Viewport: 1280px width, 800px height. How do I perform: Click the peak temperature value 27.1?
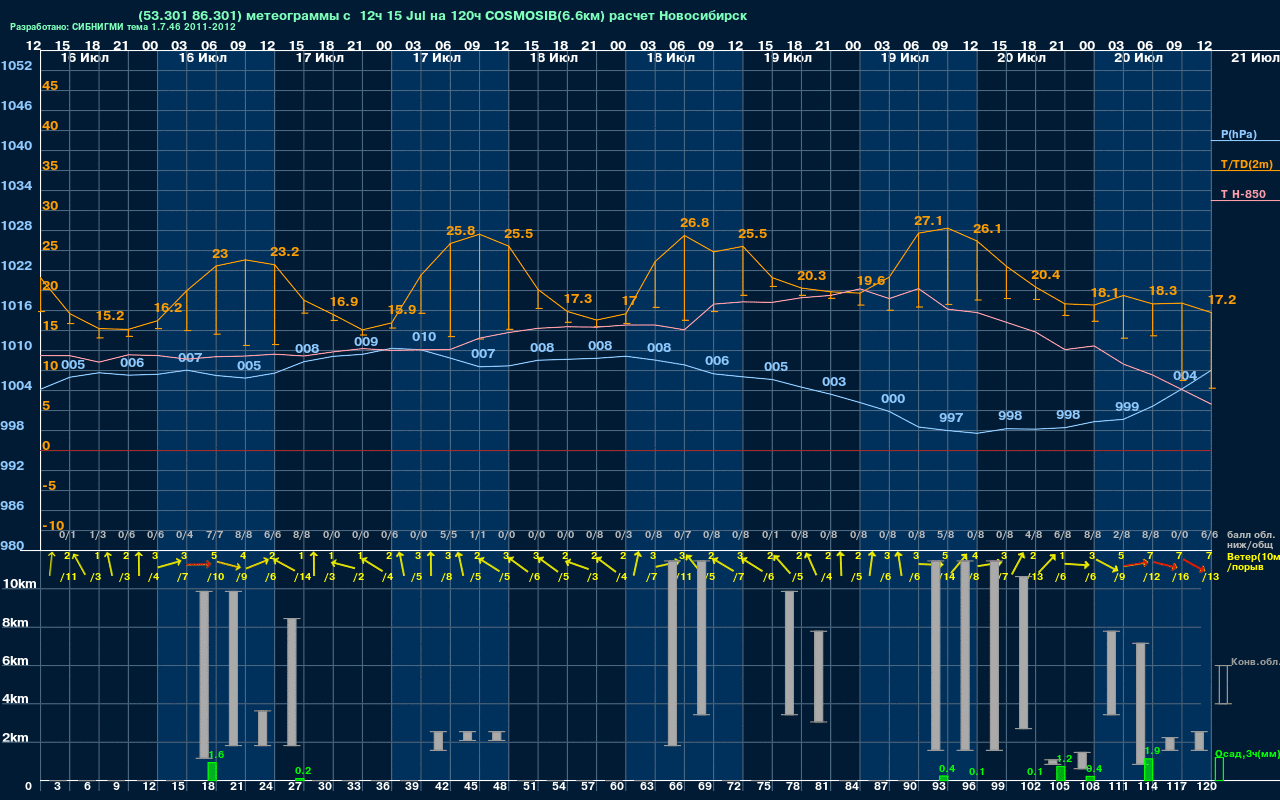click(928, 221)
